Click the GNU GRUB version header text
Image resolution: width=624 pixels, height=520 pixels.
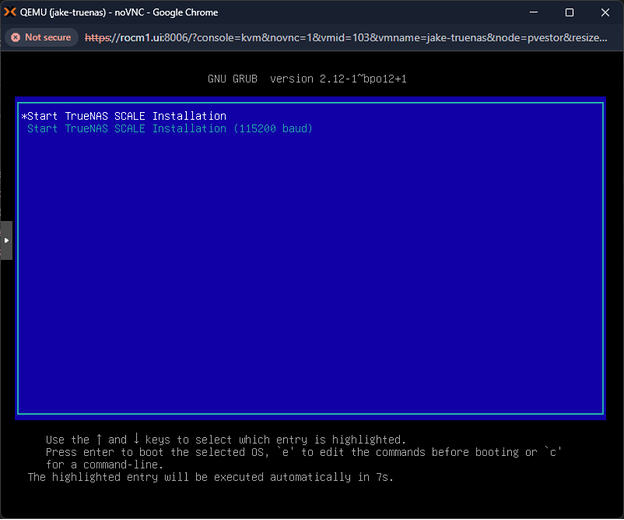coord(307,79)
